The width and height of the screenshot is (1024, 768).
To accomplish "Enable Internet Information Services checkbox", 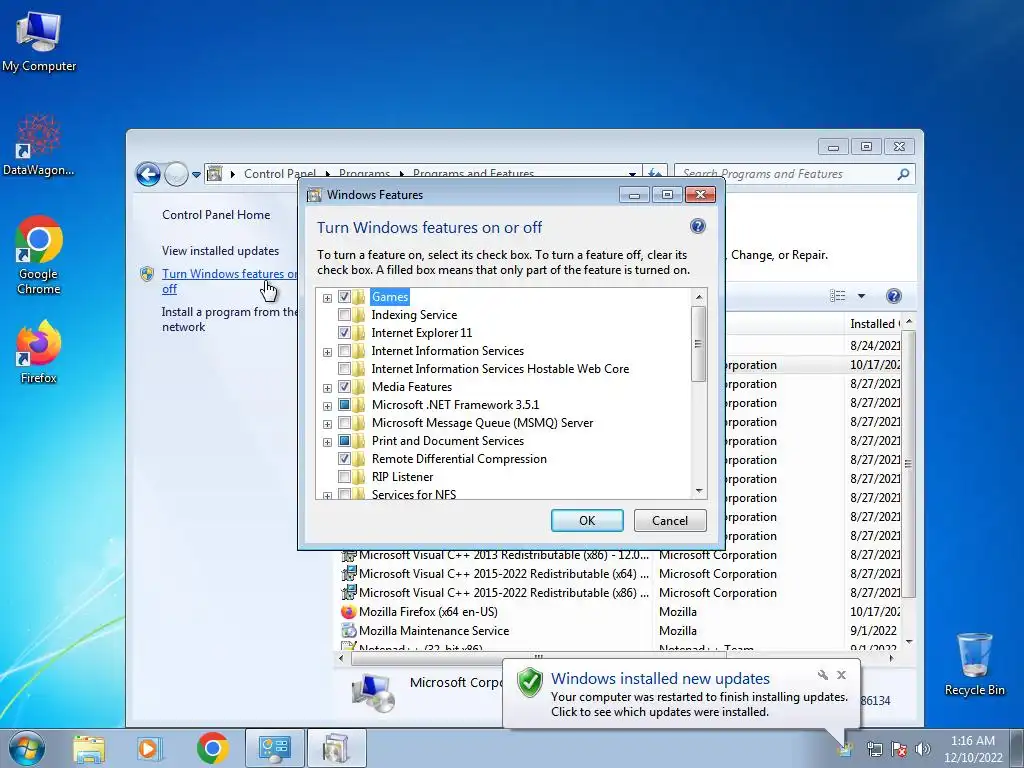I will [x=344, y=351].
